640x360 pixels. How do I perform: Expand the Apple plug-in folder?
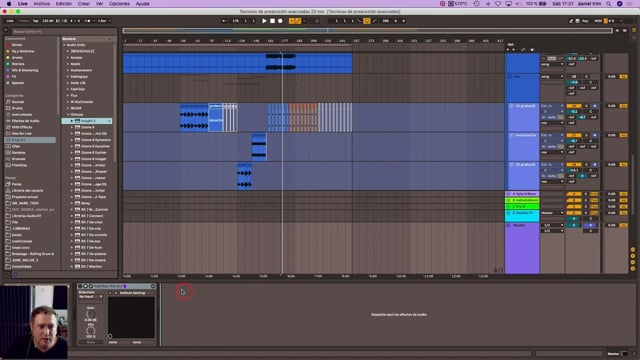pyautogui.click(x=68, y=64)
